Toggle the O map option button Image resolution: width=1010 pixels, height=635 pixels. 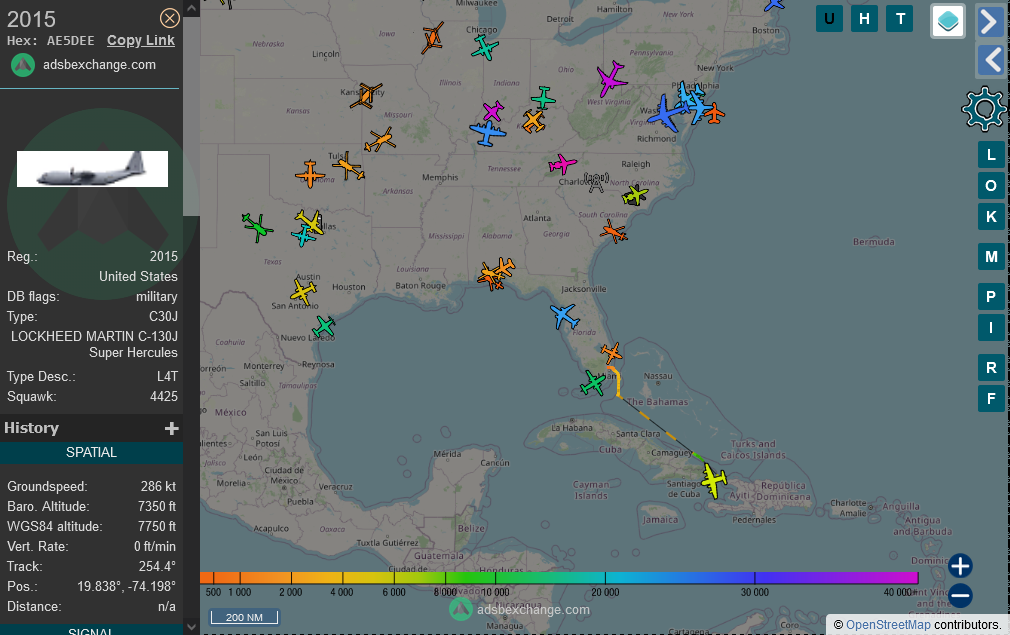pyautogui.click(x=991, y=185)
